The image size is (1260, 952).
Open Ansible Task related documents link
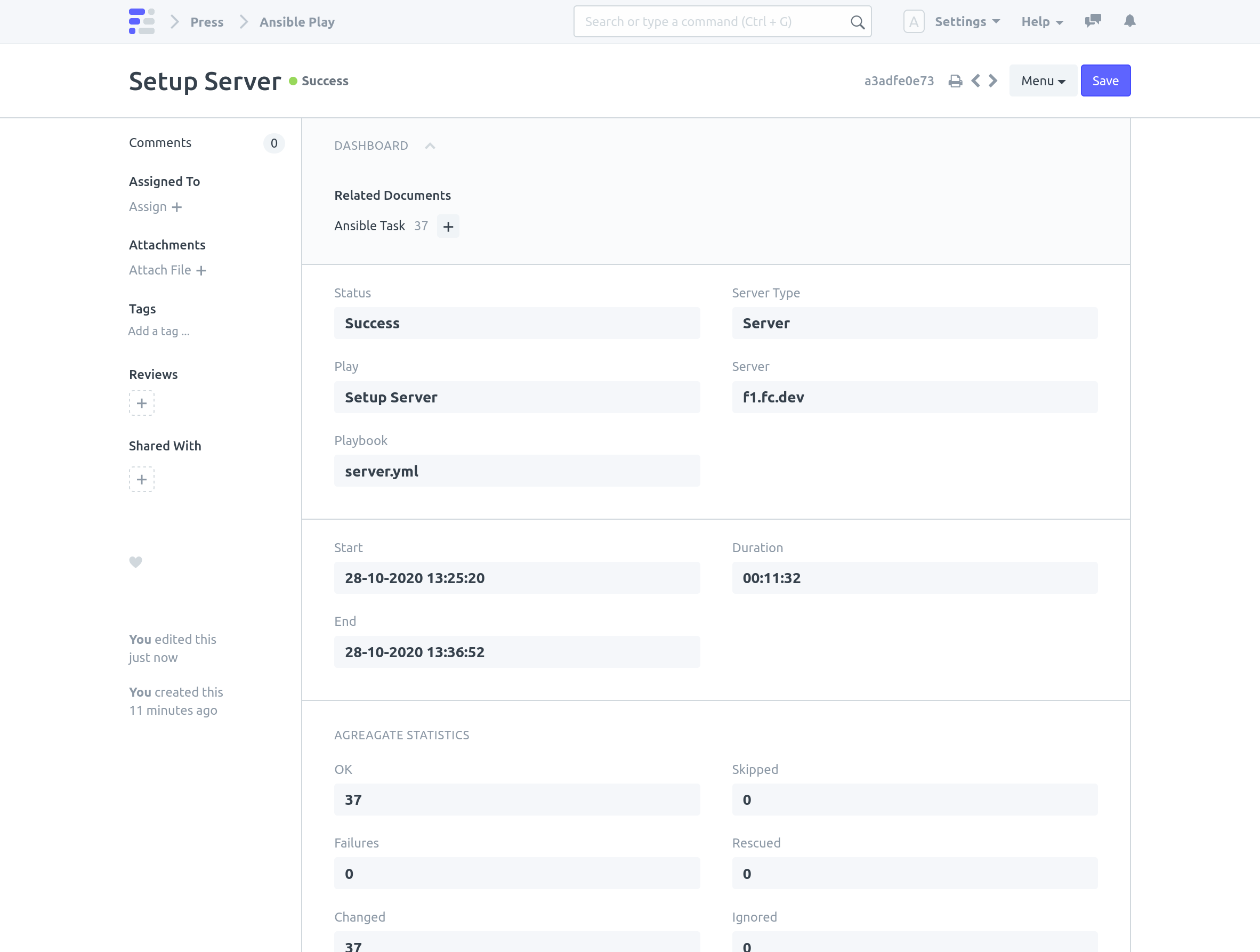click(x=370, y=226)
